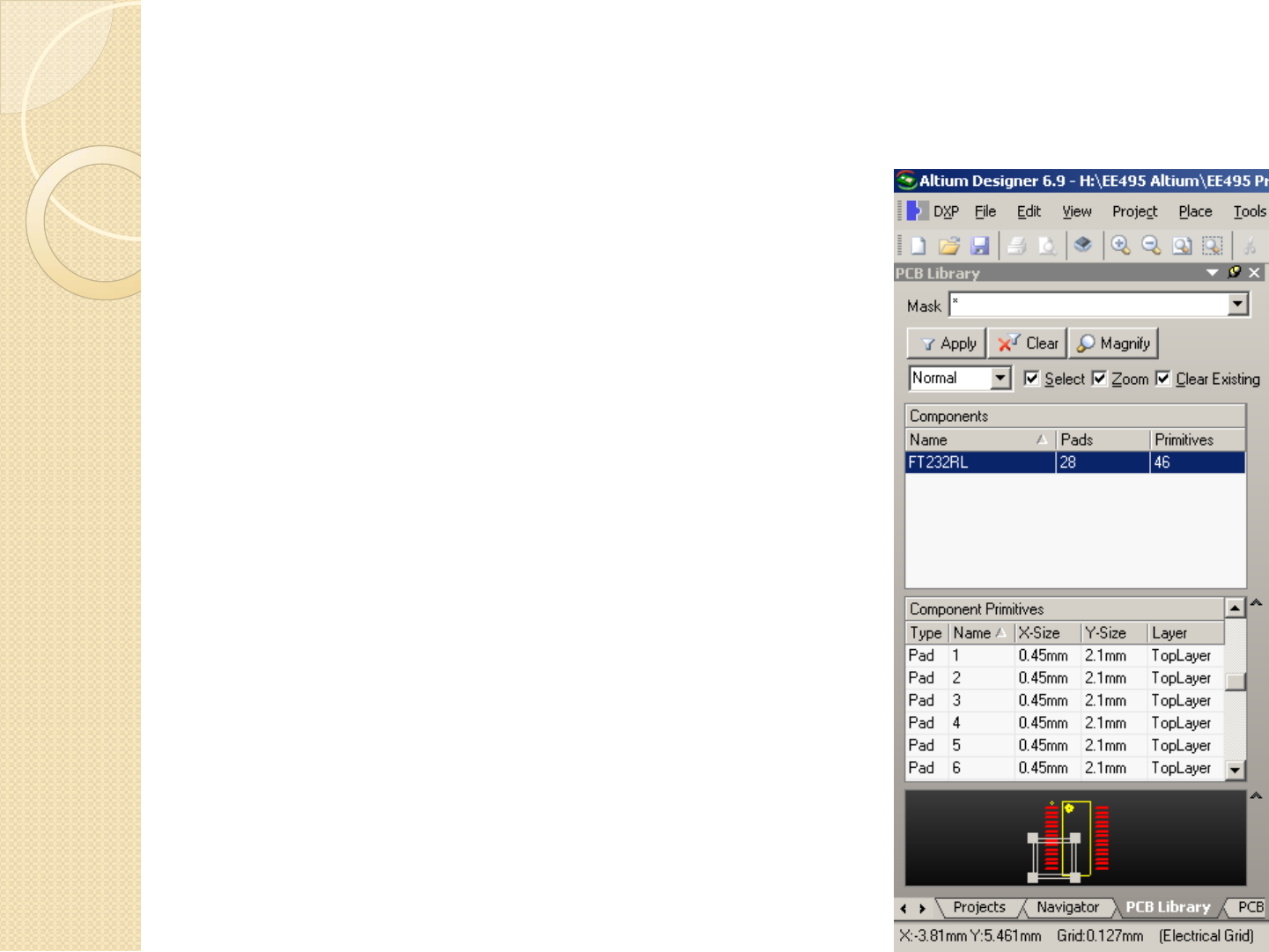This screenshot has width=1269, height=952.
Task: Click the X-Size column header
Action: tap(1047, 632)
